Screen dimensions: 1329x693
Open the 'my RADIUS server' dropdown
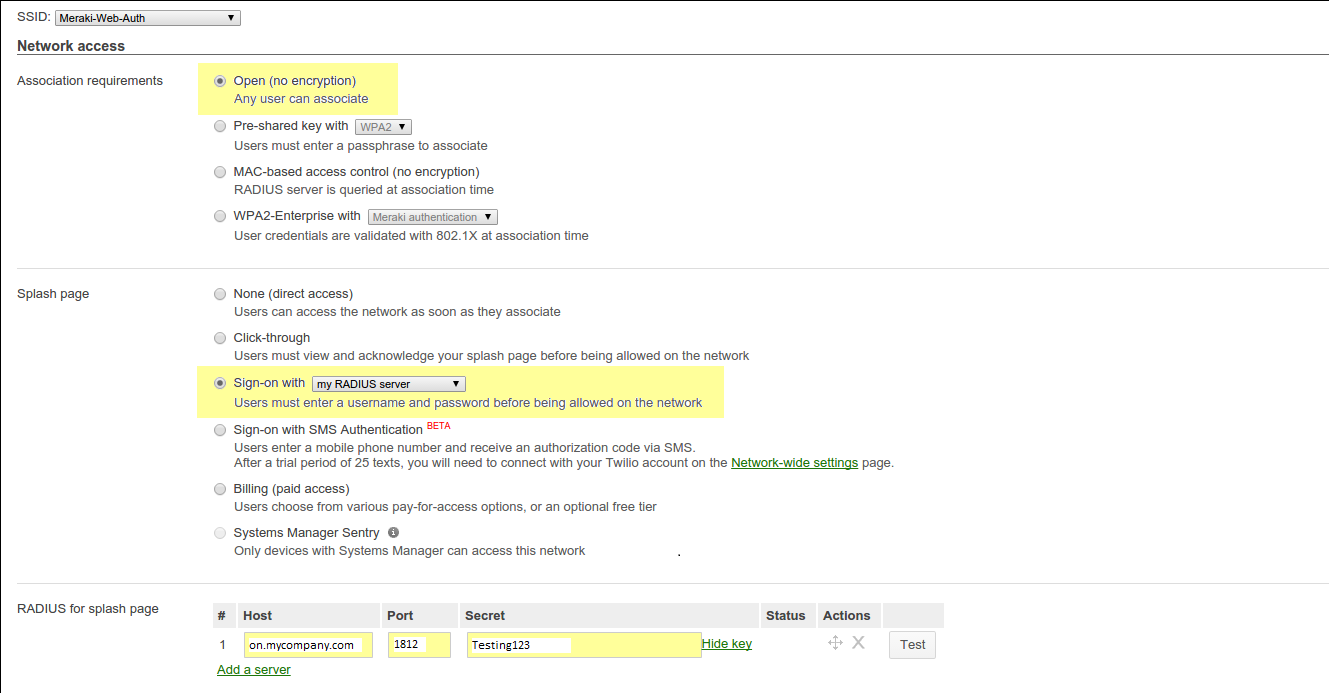click(x=388, y=384)
